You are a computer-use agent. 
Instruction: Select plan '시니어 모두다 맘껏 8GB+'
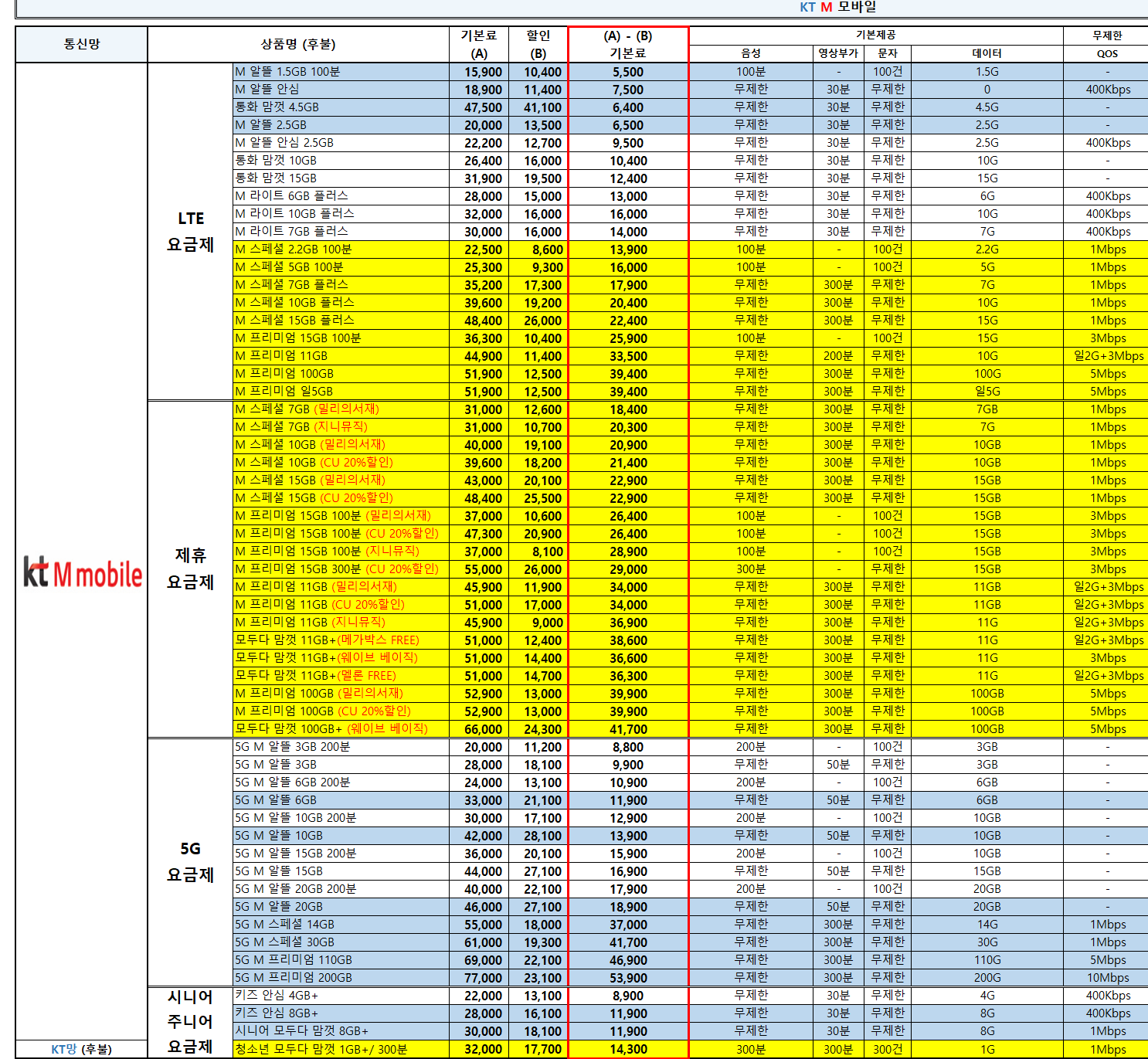click(341, 1031)
